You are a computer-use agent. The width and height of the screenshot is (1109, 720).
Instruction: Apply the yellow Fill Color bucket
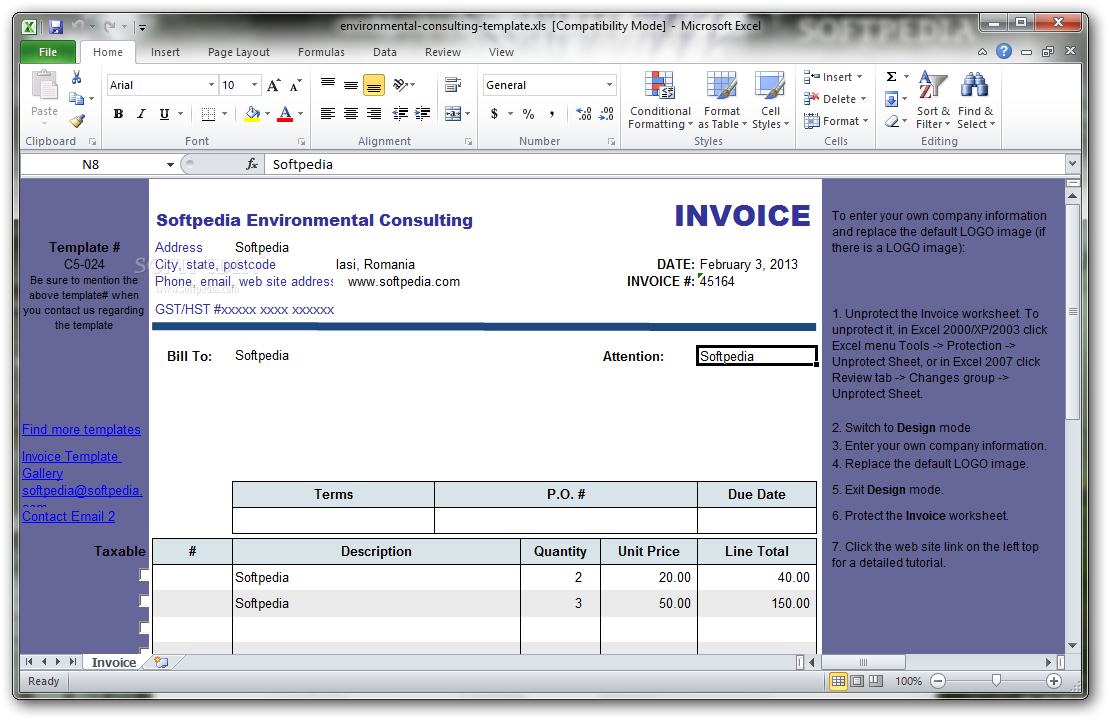pos(252,114)
